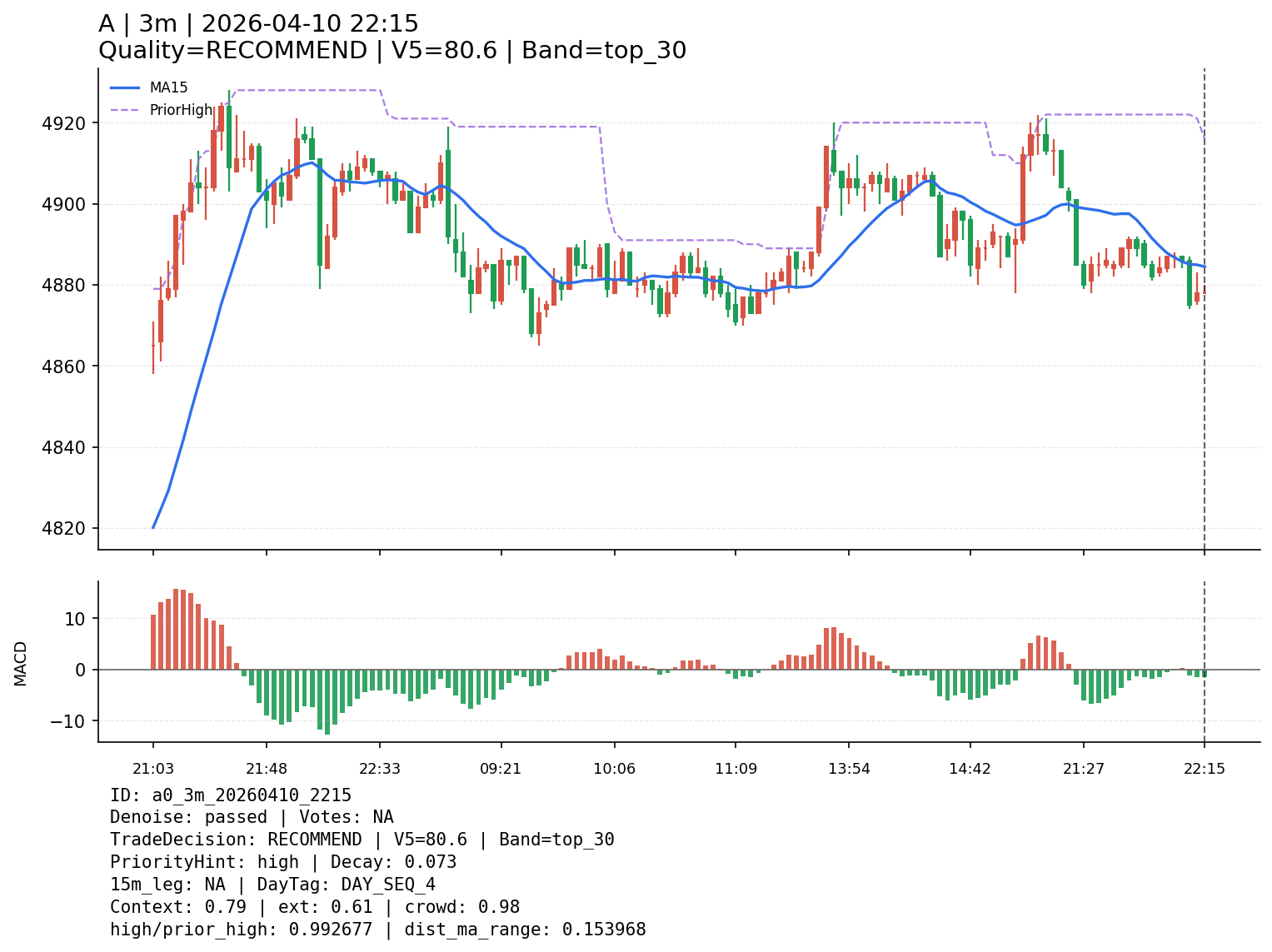Click the PriorHigh dashed purple legend swatch
The height and width of the screenshot is (952, 1272).
[x=125, y=110]
